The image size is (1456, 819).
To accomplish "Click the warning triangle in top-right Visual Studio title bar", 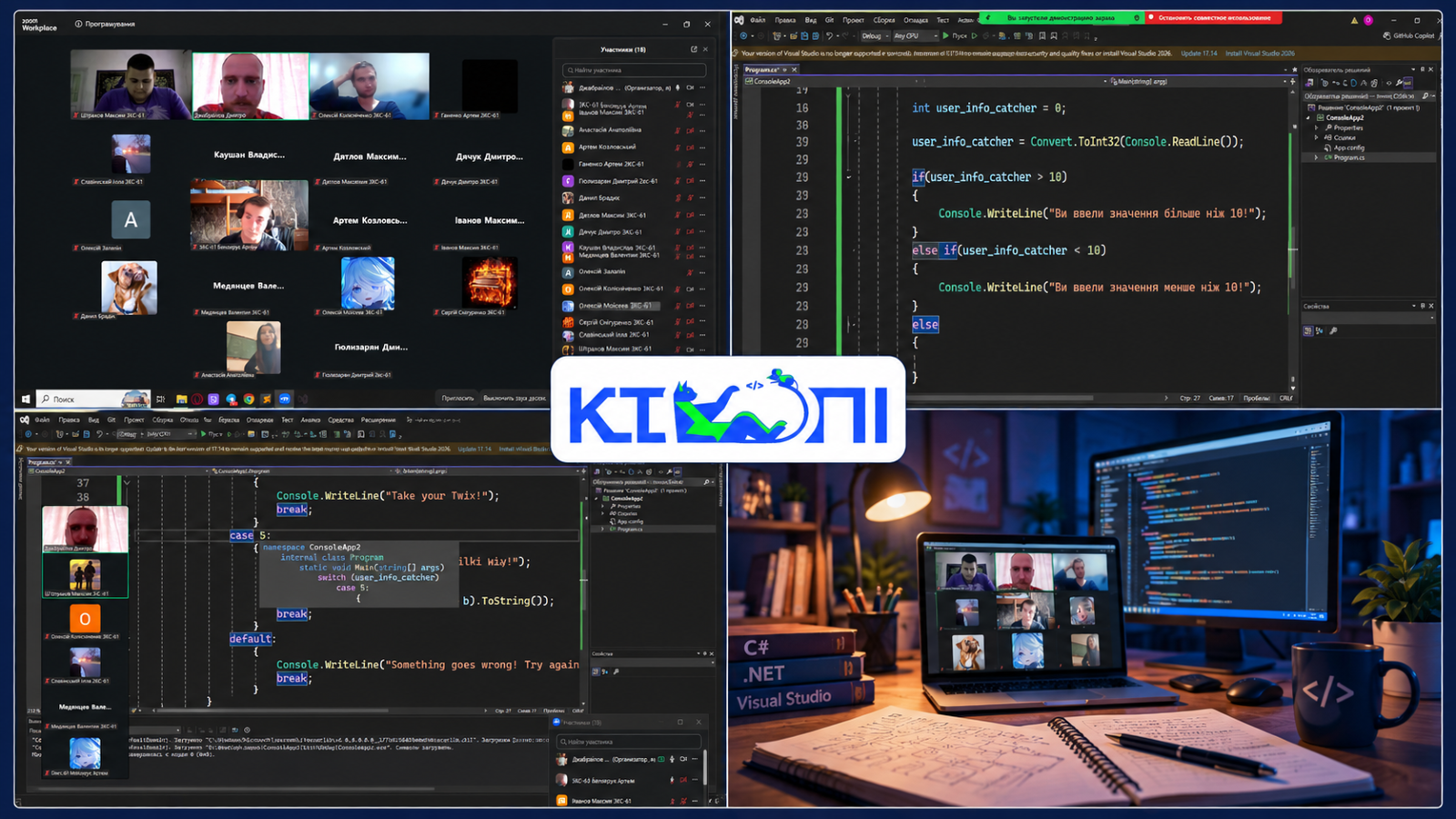I will (x=1354, y=19).
